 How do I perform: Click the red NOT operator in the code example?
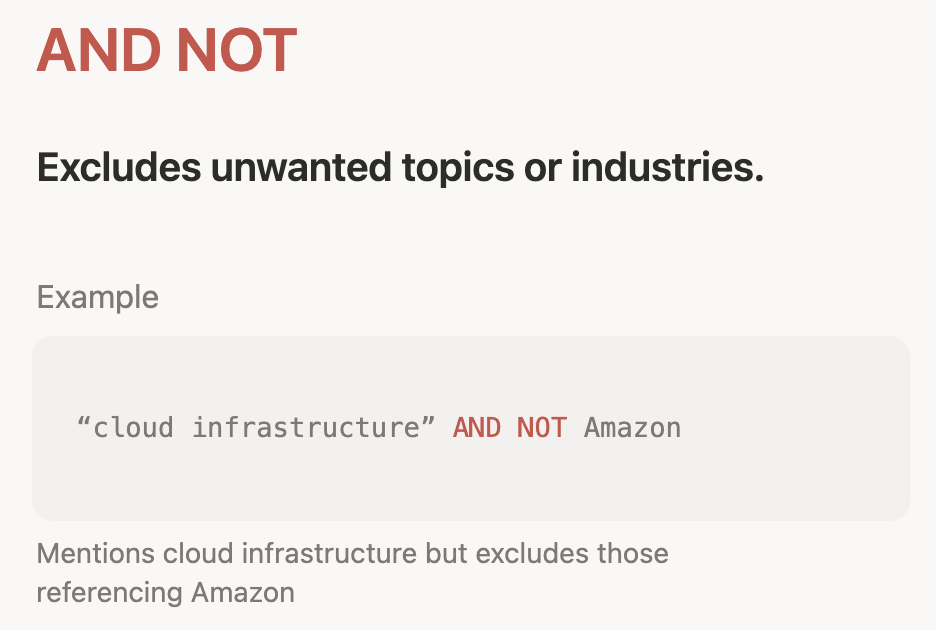(542, 428)
